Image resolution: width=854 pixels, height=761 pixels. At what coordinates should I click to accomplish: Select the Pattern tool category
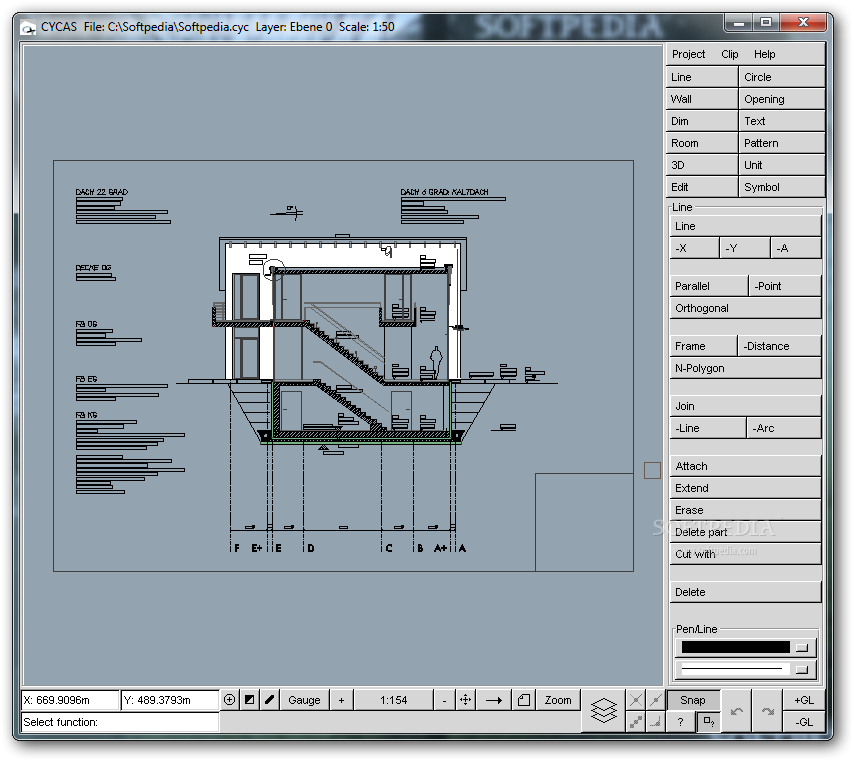coord(782,143)
